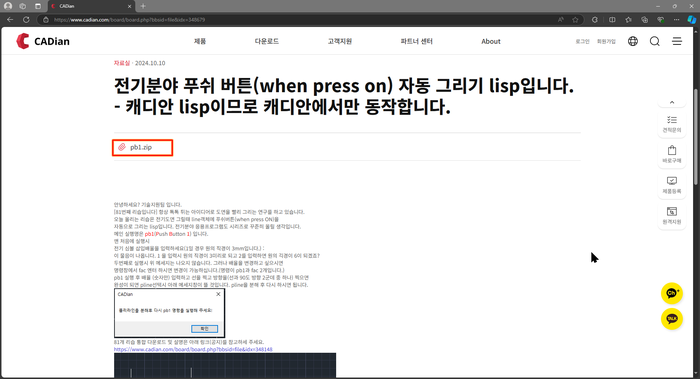Image resolution: width=700 pixels, height=379 pixels.
Task: Open the Copilot icon in browser toolbar
Action: pyautogui.click(x=692, y=20)
